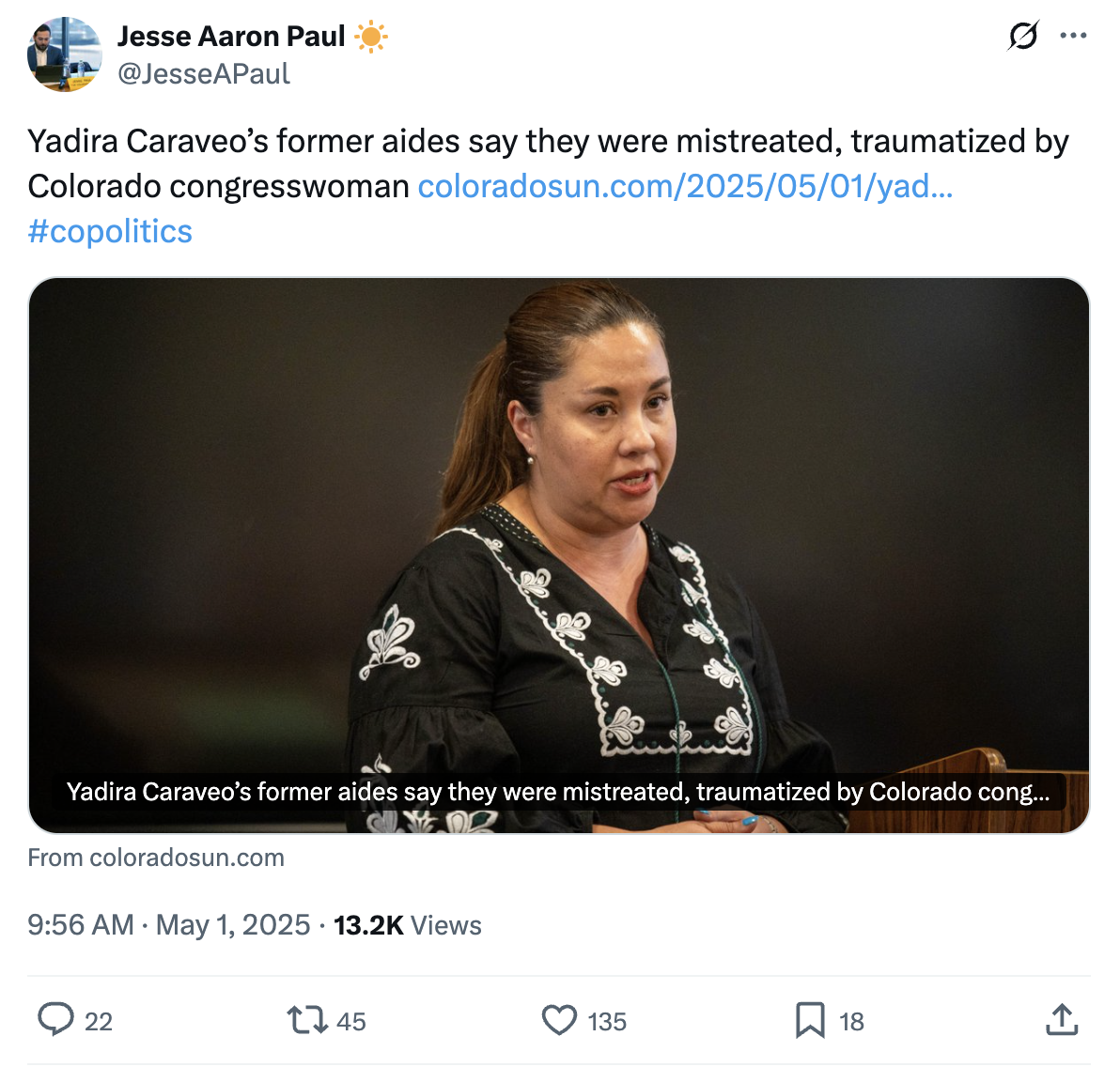The width and height of the screenshot is (1120, 1067).
Task: Click the @JesseAPaul handle
Action: (204, 73)
